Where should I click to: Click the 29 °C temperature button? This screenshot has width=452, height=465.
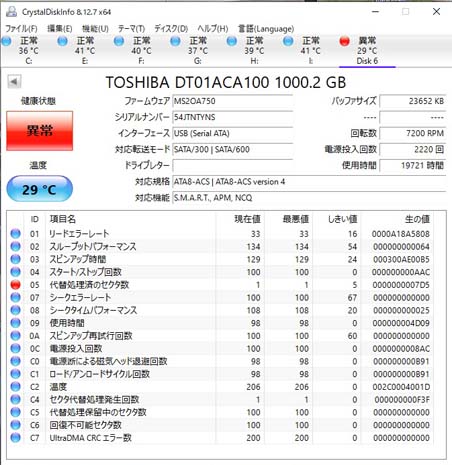point(40,189)
